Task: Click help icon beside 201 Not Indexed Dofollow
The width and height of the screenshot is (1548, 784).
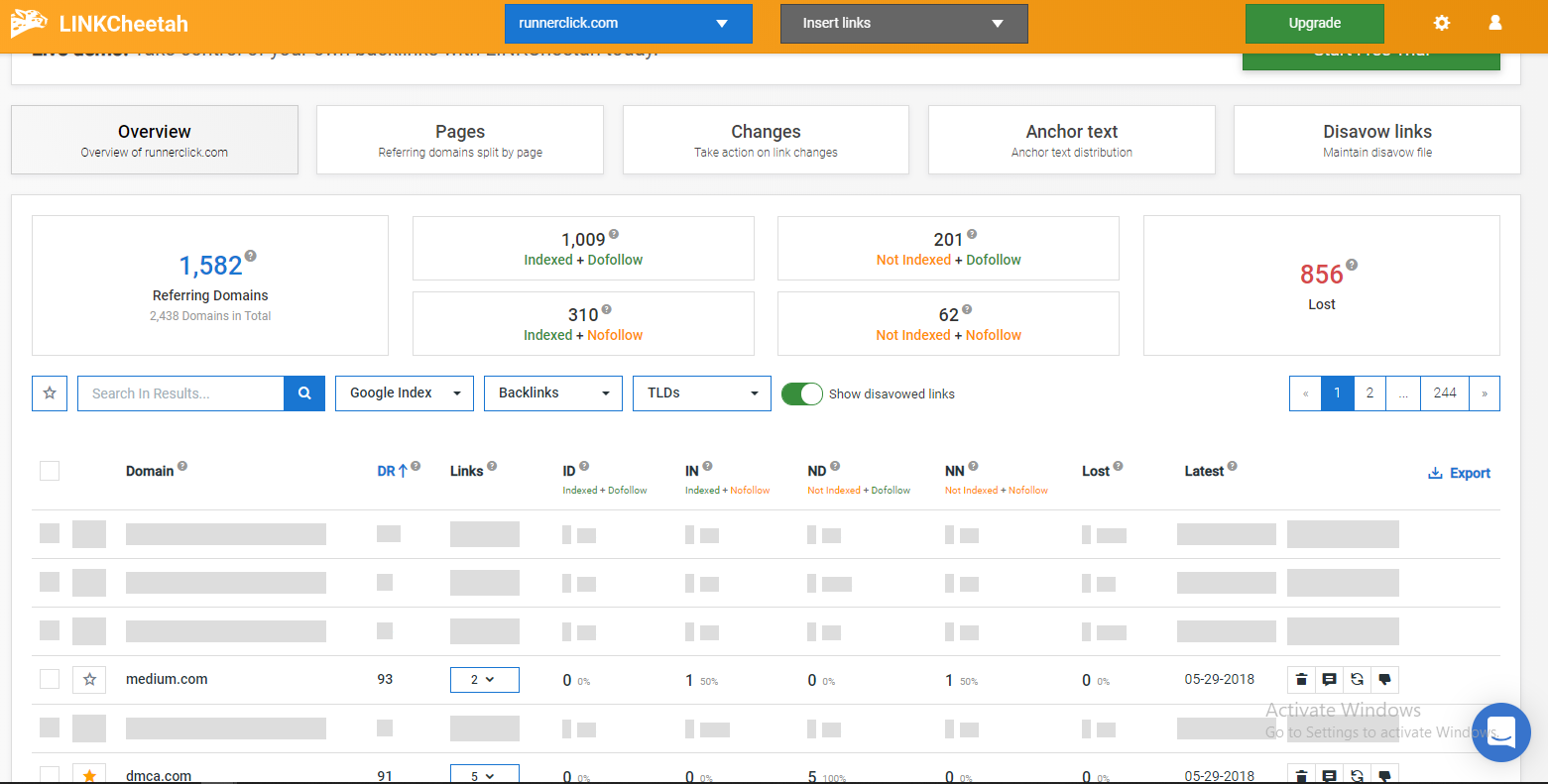Action: click(972, 234)
